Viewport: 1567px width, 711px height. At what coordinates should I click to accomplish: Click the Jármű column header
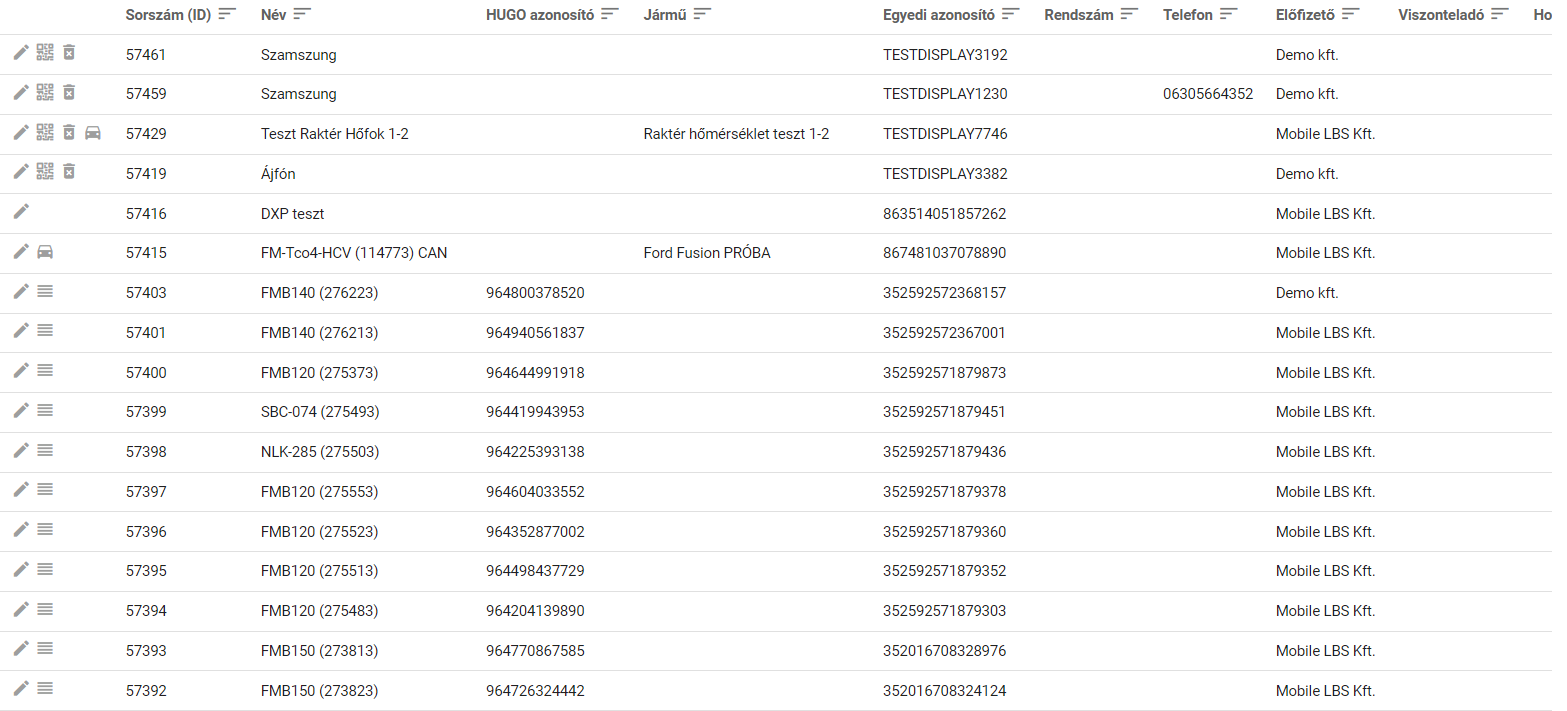click(664, 15)
